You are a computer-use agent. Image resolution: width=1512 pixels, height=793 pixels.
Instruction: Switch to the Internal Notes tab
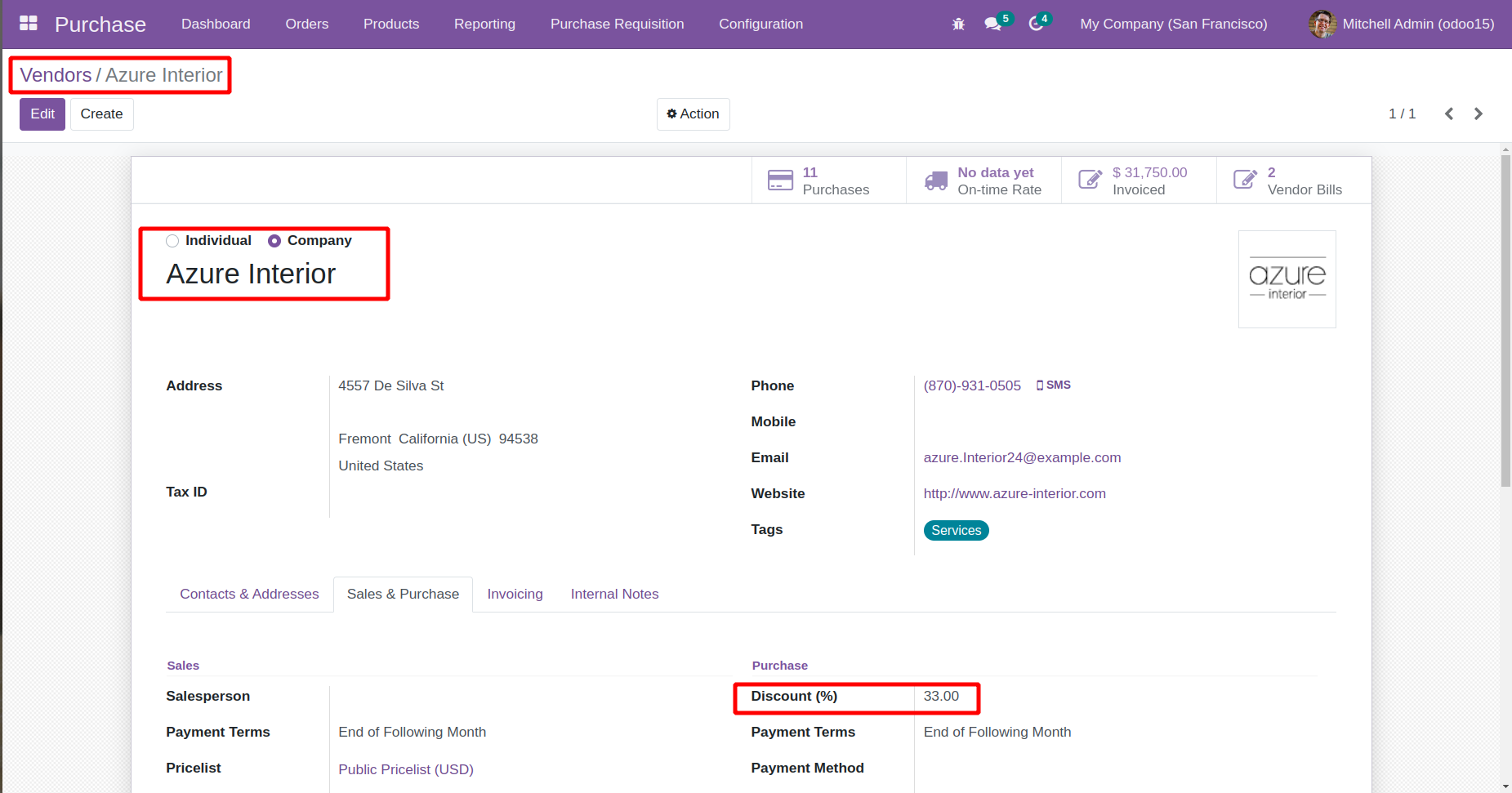coord(615,594)
